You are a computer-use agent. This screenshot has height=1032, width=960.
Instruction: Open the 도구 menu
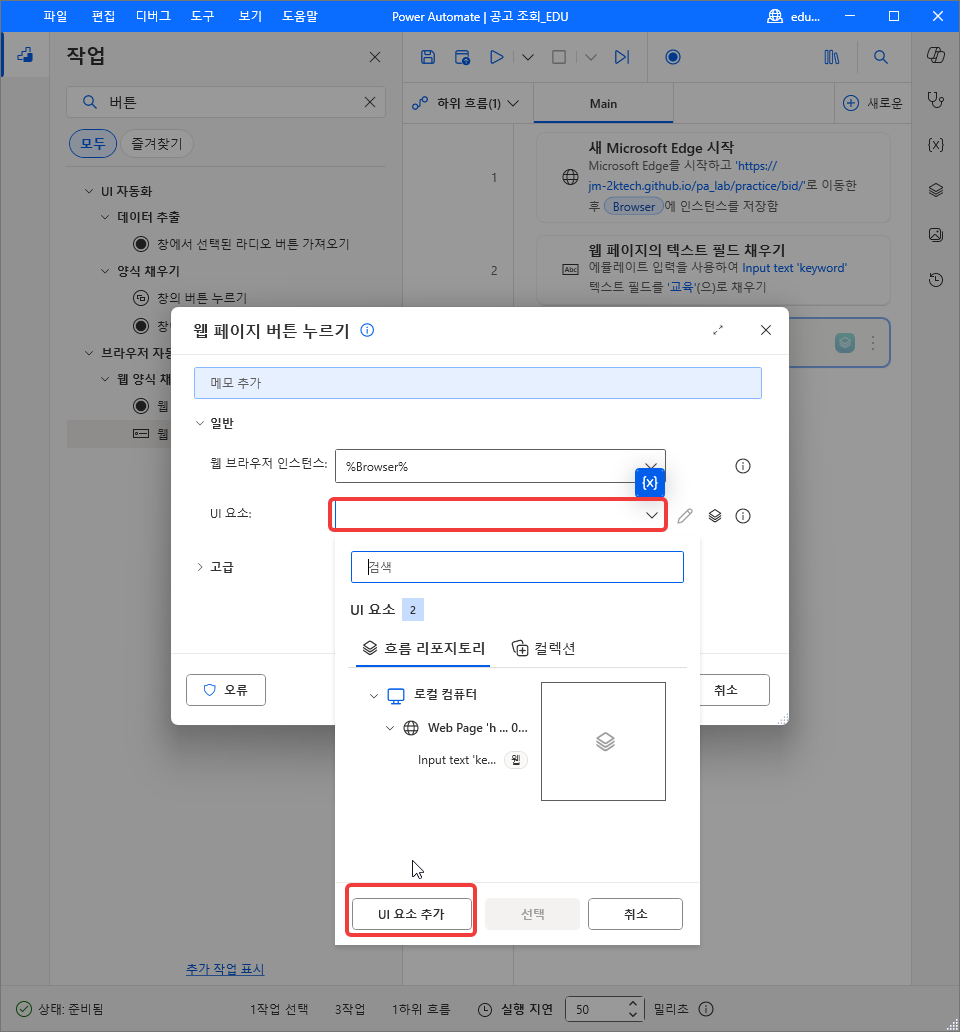coord(203,16)
